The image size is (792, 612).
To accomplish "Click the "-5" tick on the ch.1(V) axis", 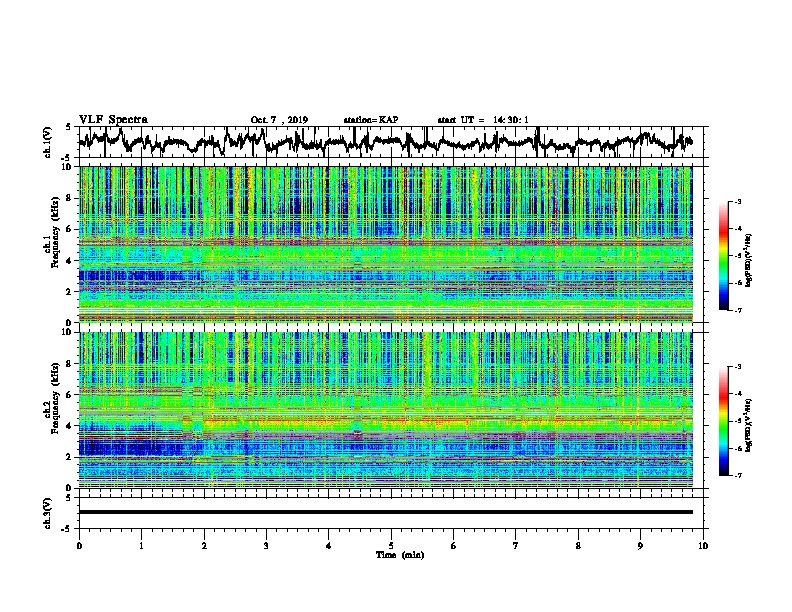I will tap(67, 158).
